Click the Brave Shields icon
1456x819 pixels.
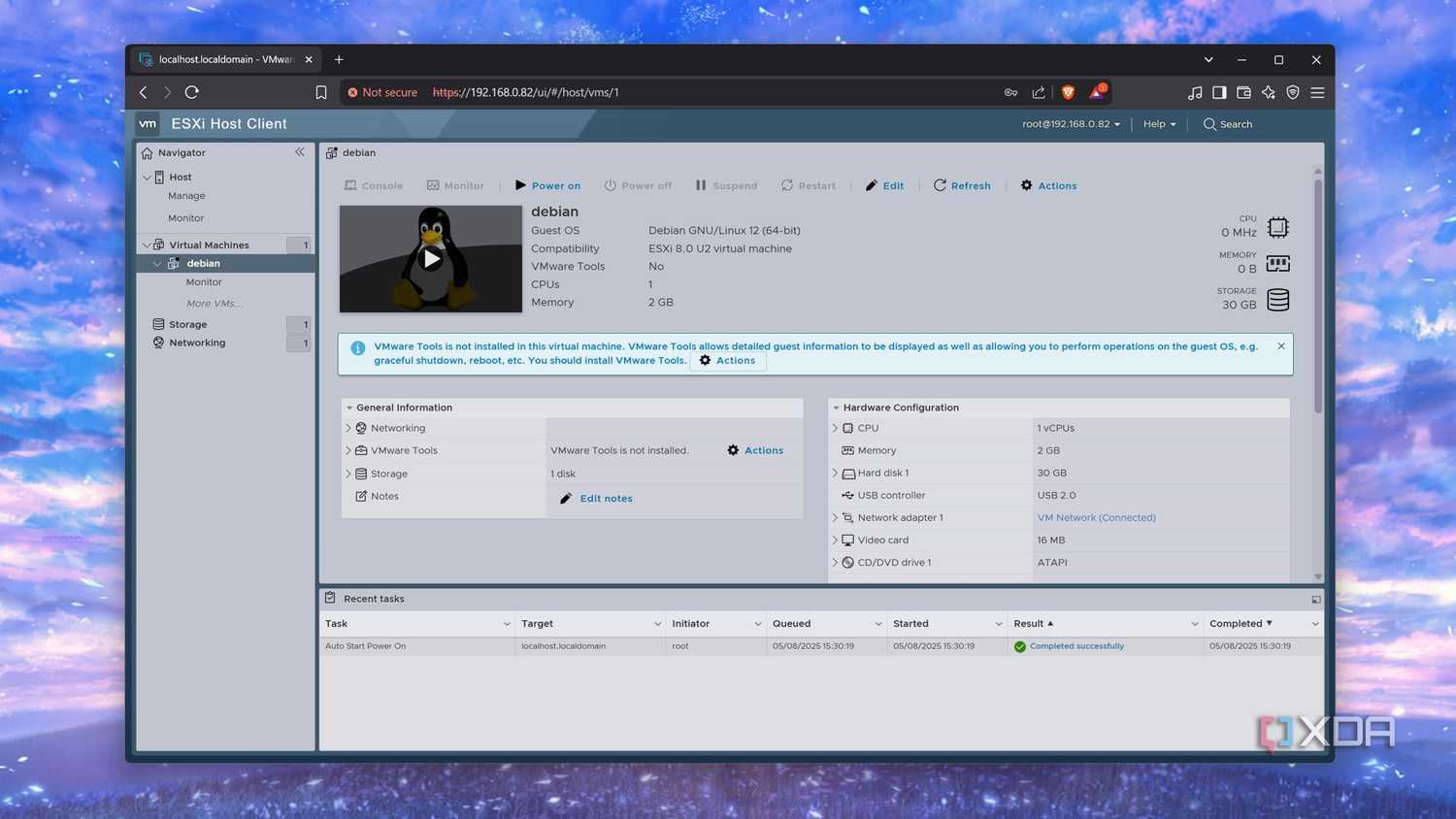click(x=1068, y=92)
